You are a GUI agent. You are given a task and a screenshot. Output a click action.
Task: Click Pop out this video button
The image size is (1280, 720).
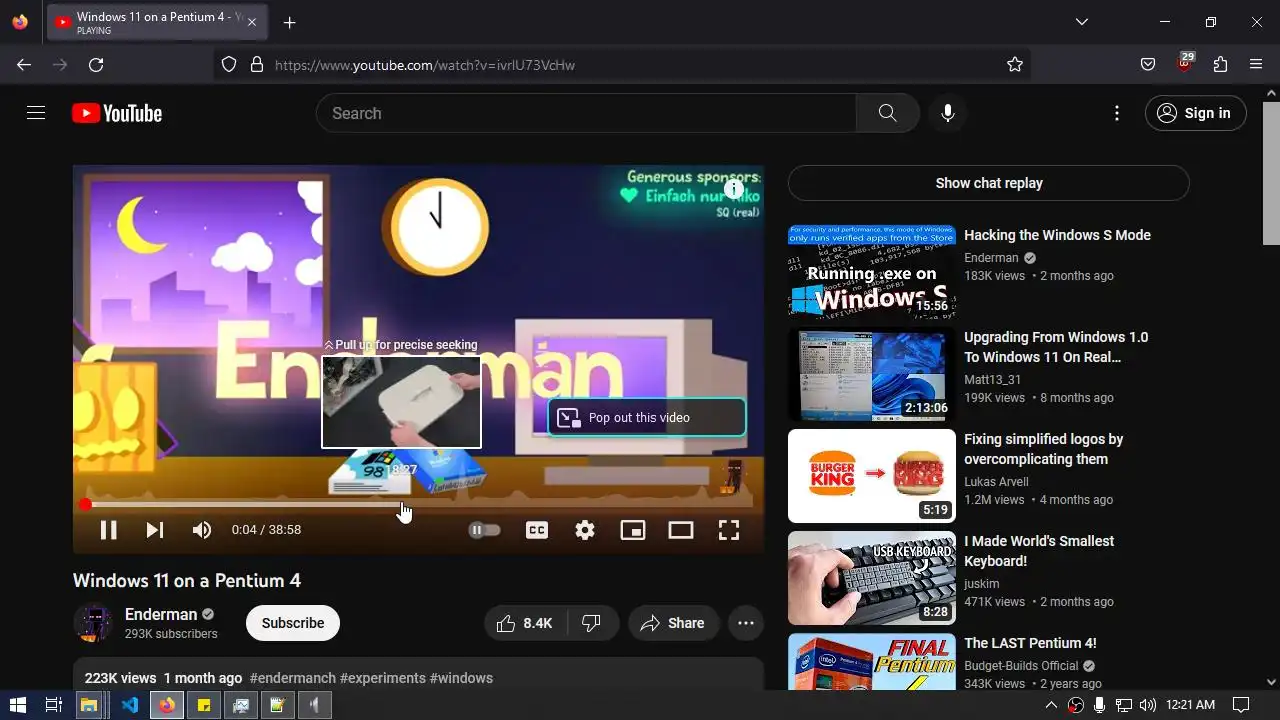pyautogui.click(x=646, y=417)
